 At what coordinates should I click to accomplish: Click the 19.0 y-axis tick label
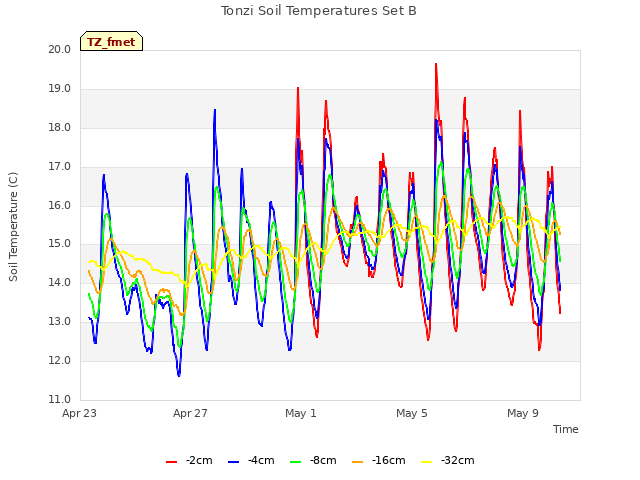tap(60, 89)
